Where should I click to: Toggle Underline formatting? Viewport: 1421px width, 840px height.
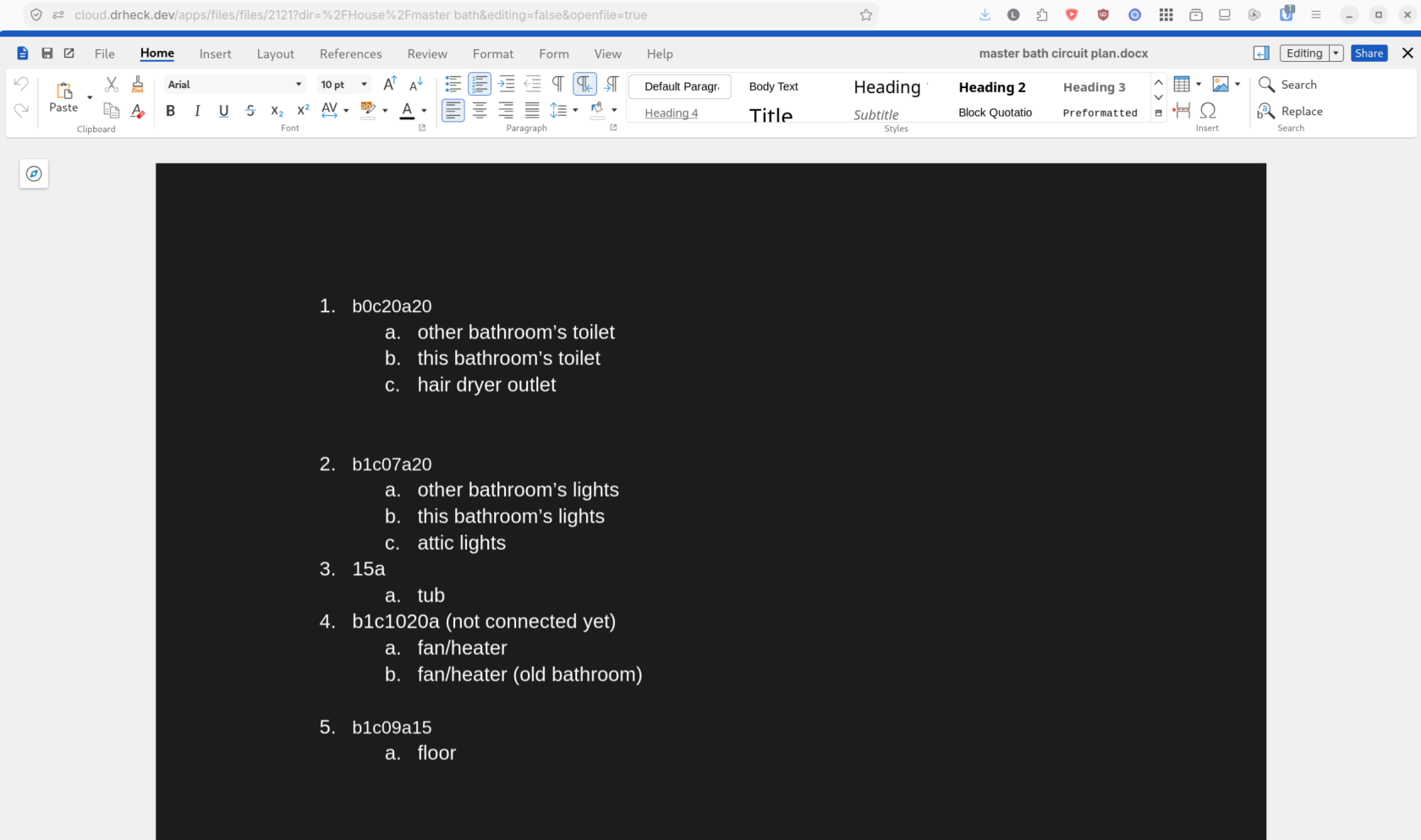(223, 111)
